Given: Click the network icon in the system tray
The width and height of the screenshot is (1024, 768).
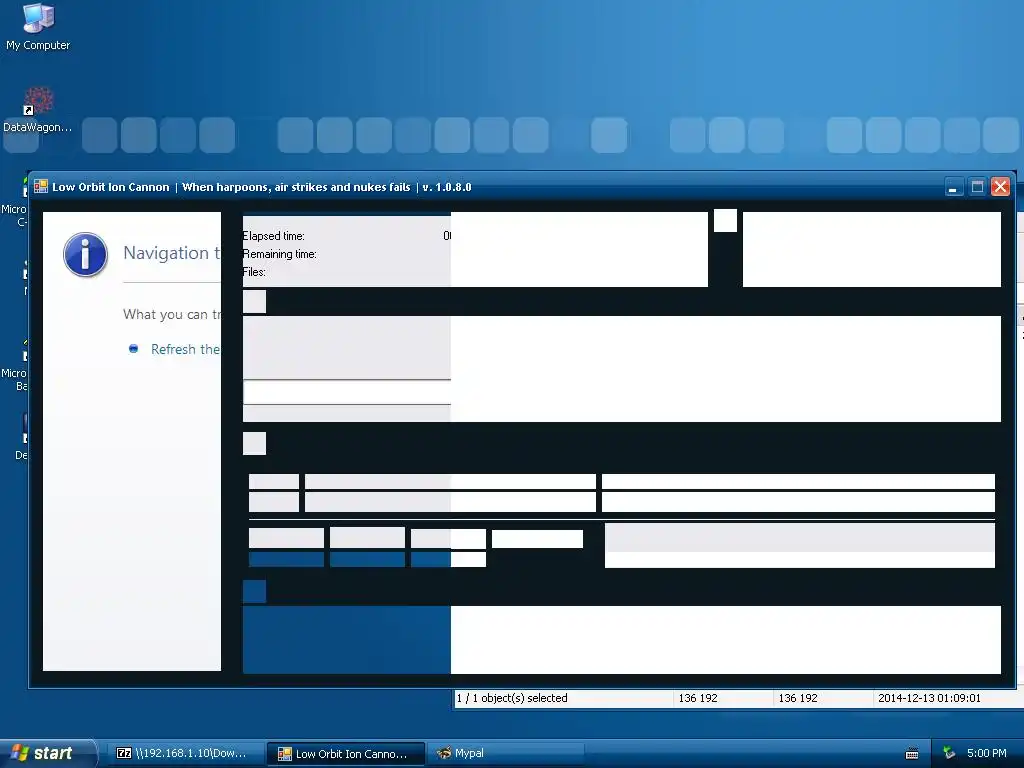Looking at the screenshot, I should point(949,753).
